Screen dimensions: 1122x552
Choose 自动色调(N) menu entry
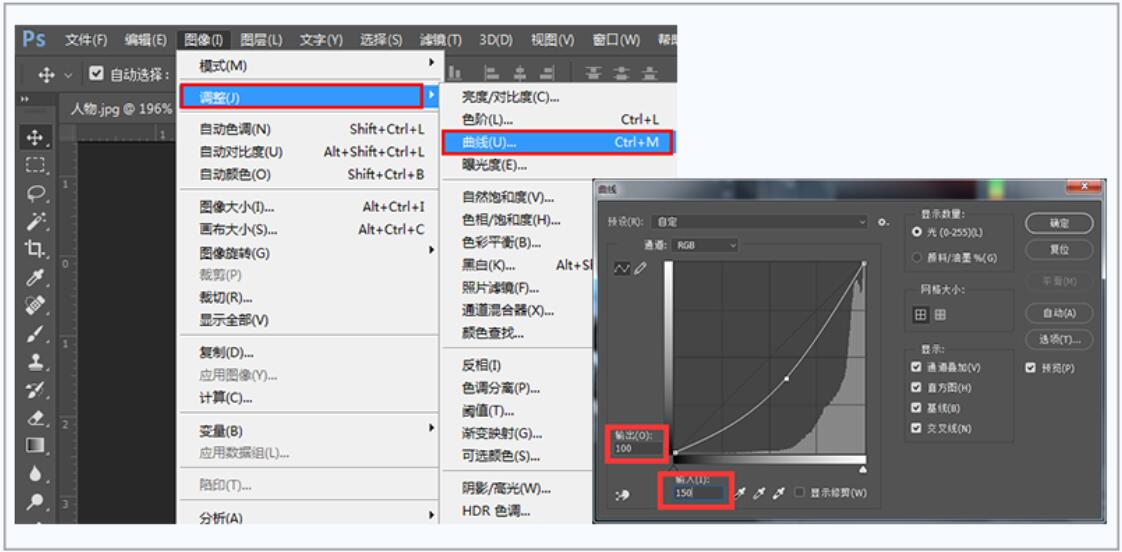pos(309,130)
